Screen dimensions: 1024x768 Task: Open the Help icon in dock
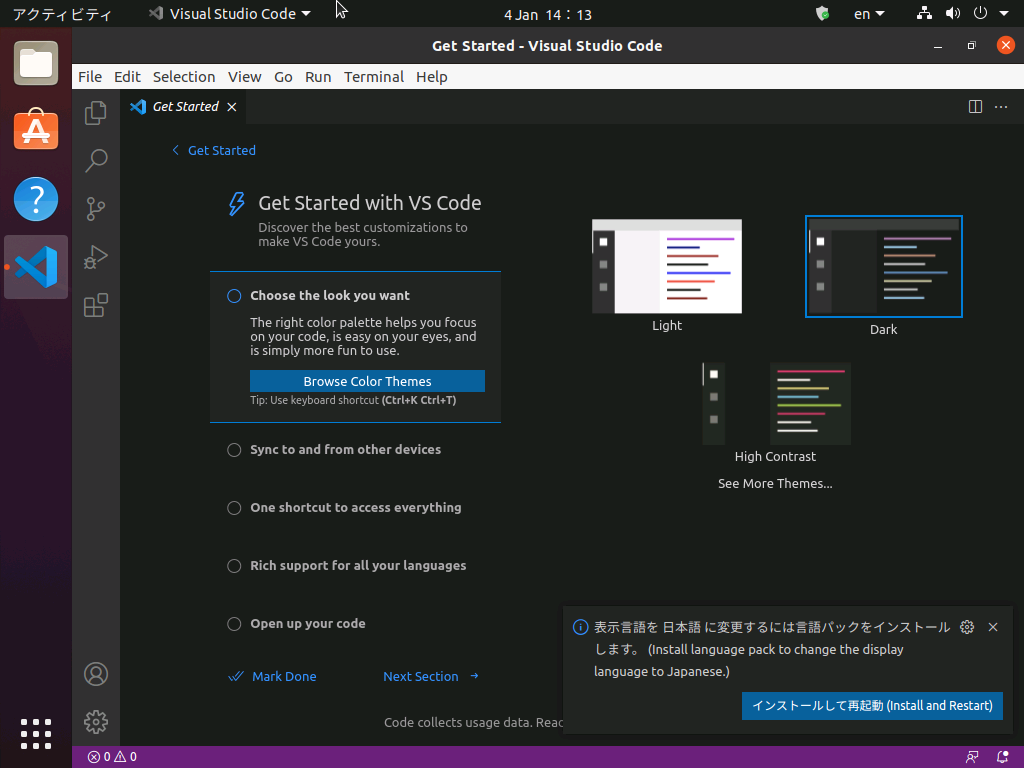click(36, 199)
